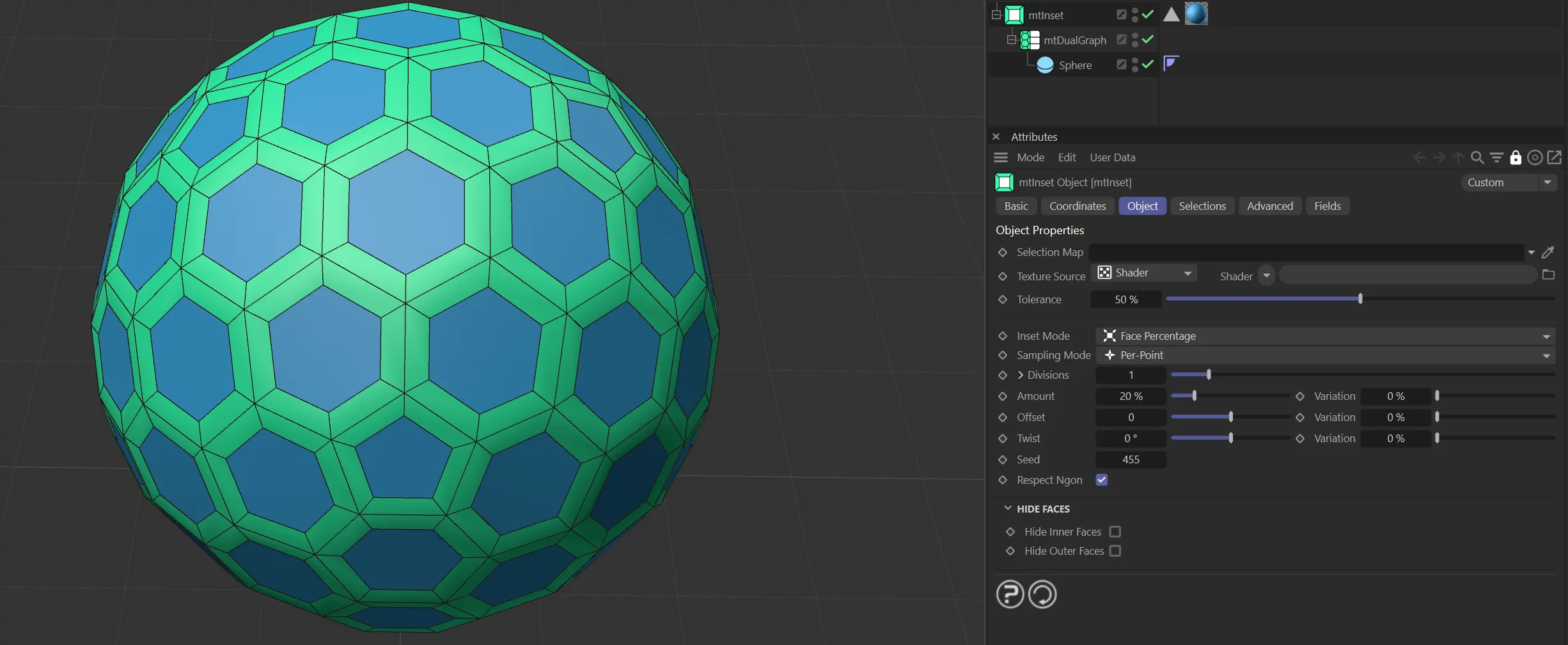Click the folder icon beside the Shader field
The width and height of the screenshot is (1568, 645).
point(1548,275)
